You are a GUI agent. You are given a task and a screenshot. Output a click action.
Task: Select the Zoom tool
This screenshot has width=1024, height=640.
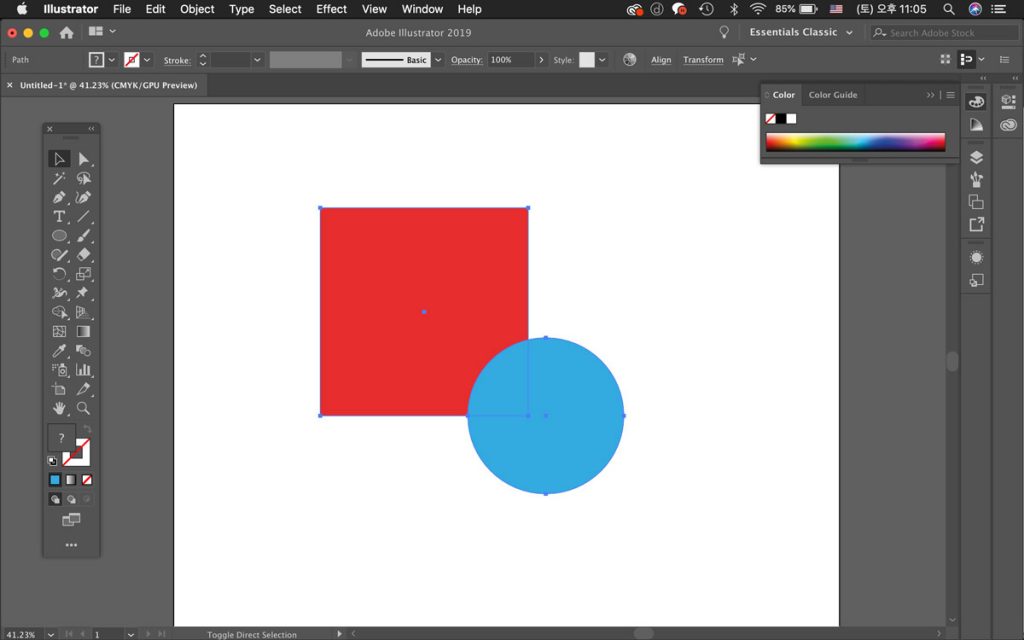click(x=84, y=408)
